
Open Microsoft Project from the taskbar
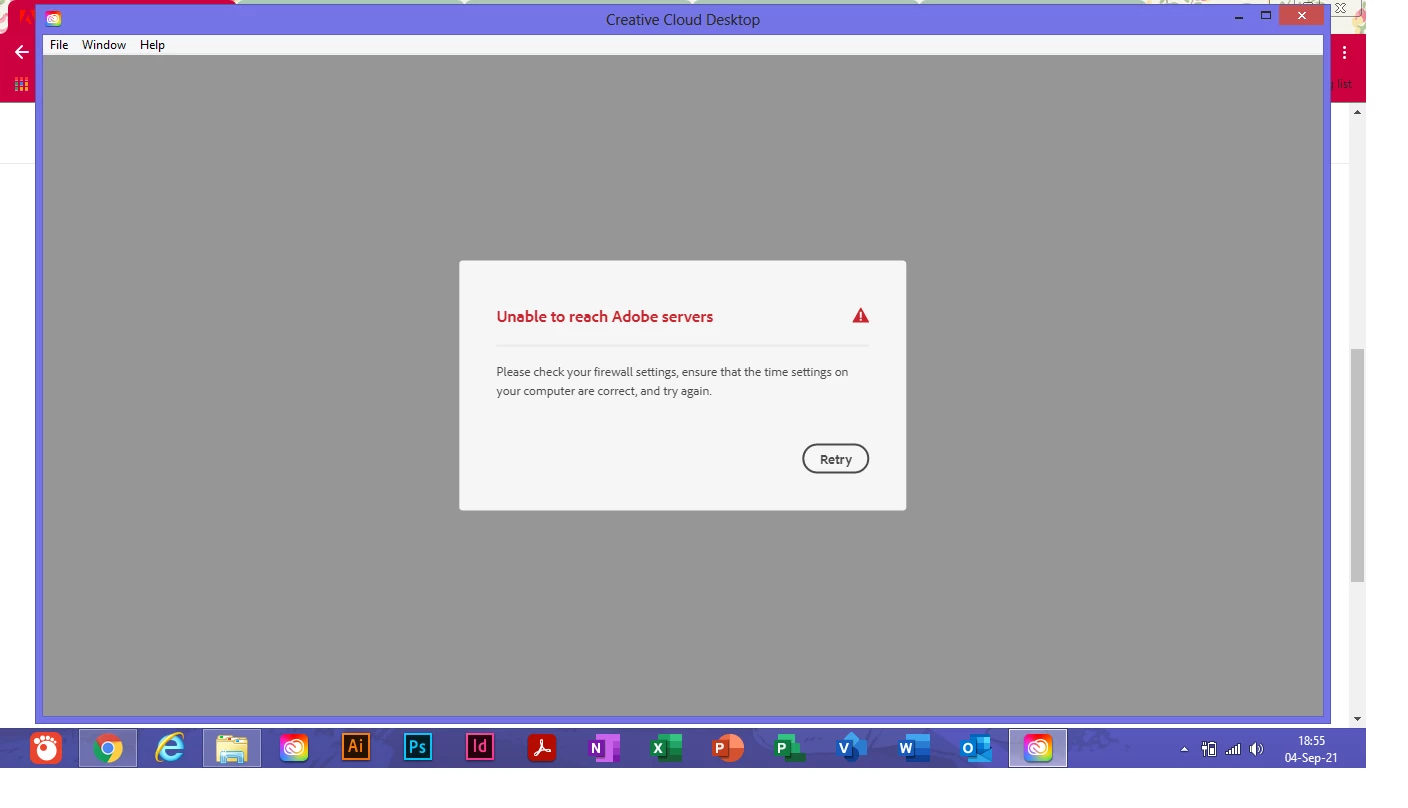(x=790, y=748)
